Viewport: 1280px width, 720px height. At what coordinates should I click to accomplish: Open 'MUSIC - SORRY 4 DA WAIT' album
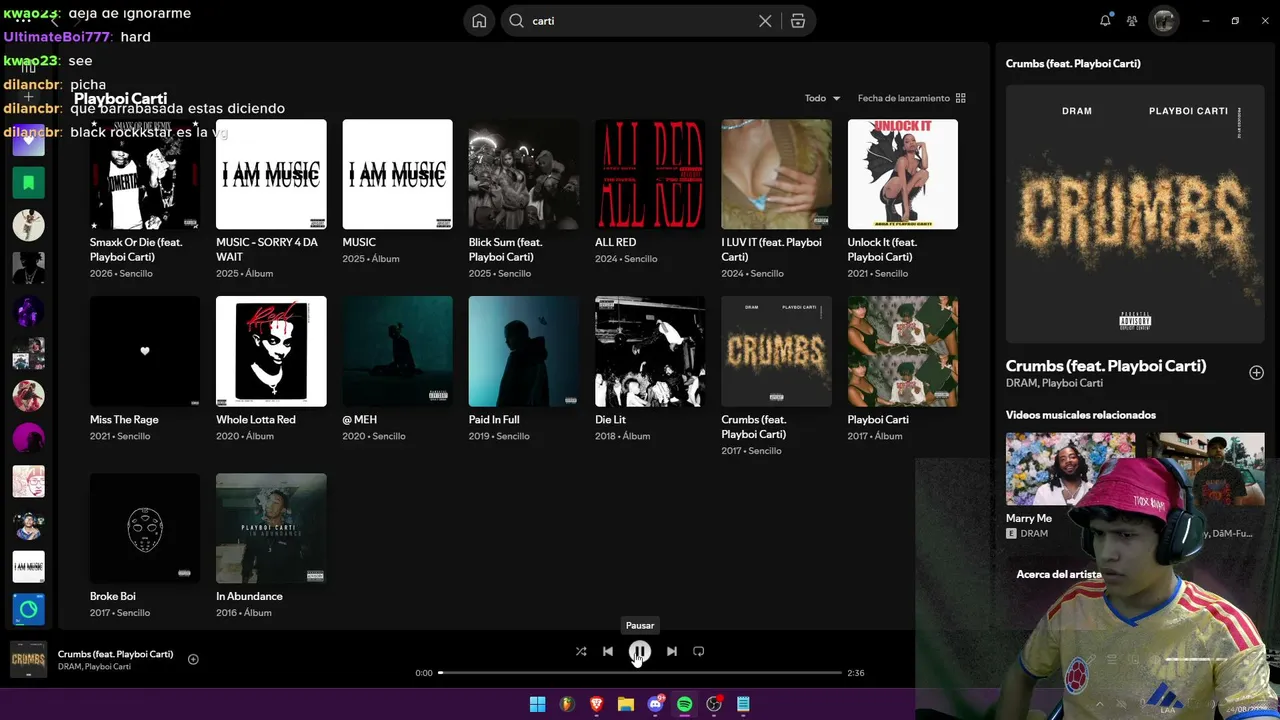click(271, 174)
